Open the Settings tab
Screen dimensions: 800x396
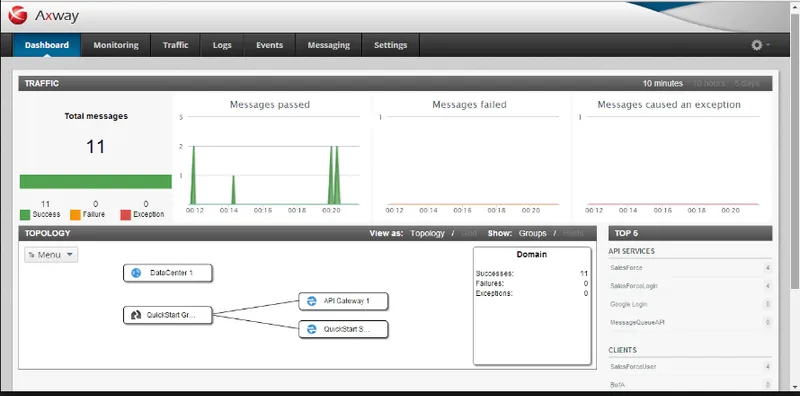pos(390,45)
